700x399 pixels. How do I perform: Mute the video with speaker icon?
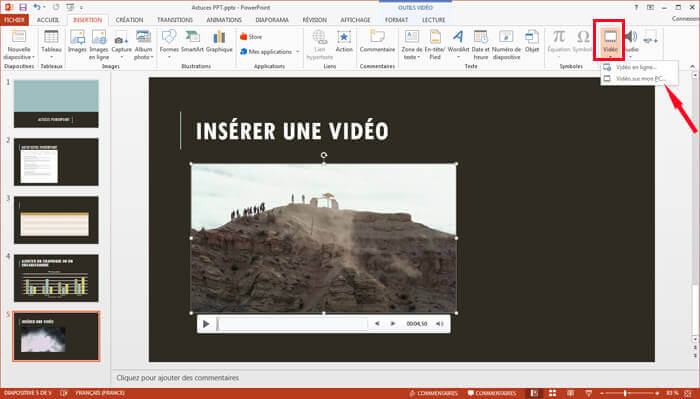440,324
